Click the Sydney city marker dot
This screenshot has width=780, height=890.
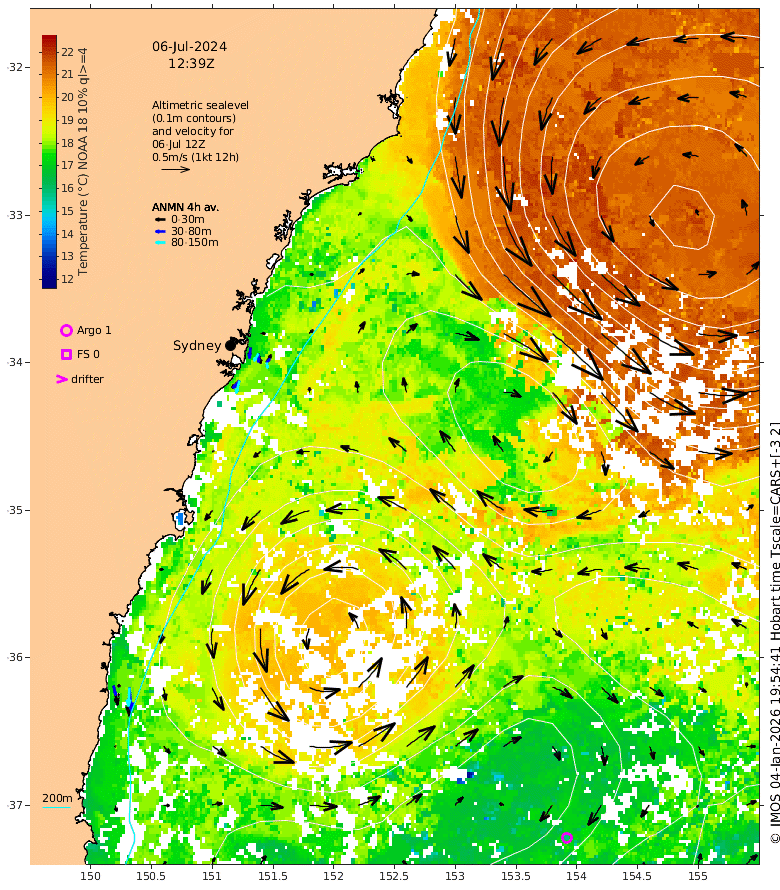pos(230,345)
